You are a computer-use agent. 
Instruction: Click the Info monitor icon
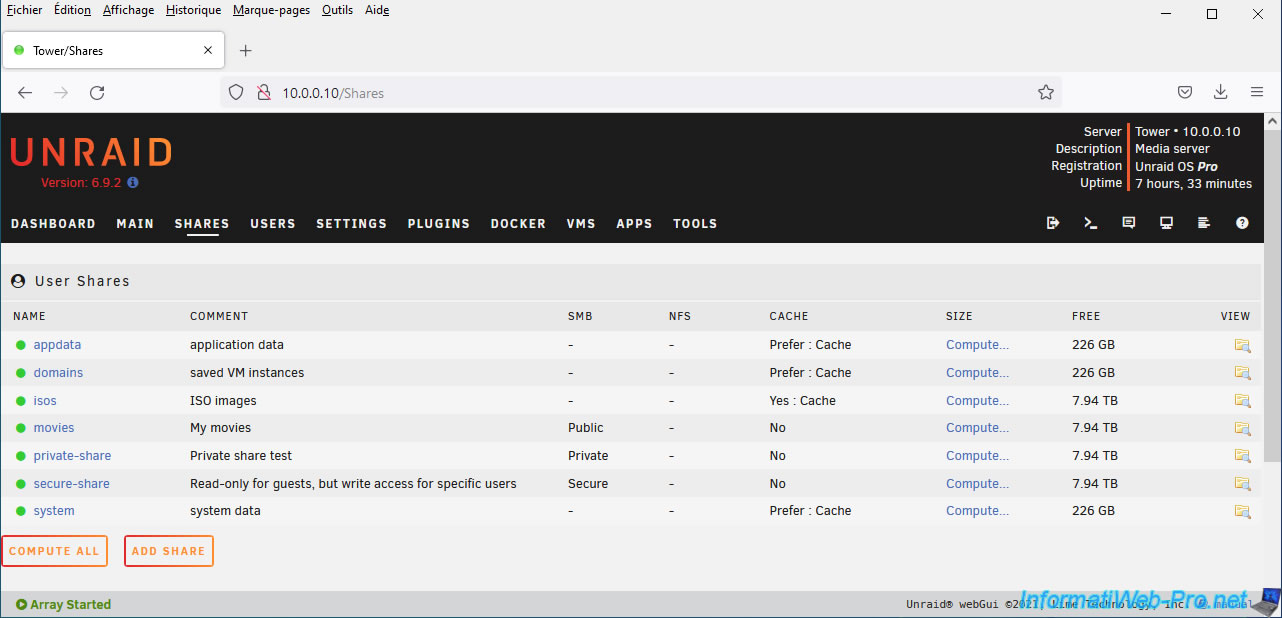pos(1166,223)
